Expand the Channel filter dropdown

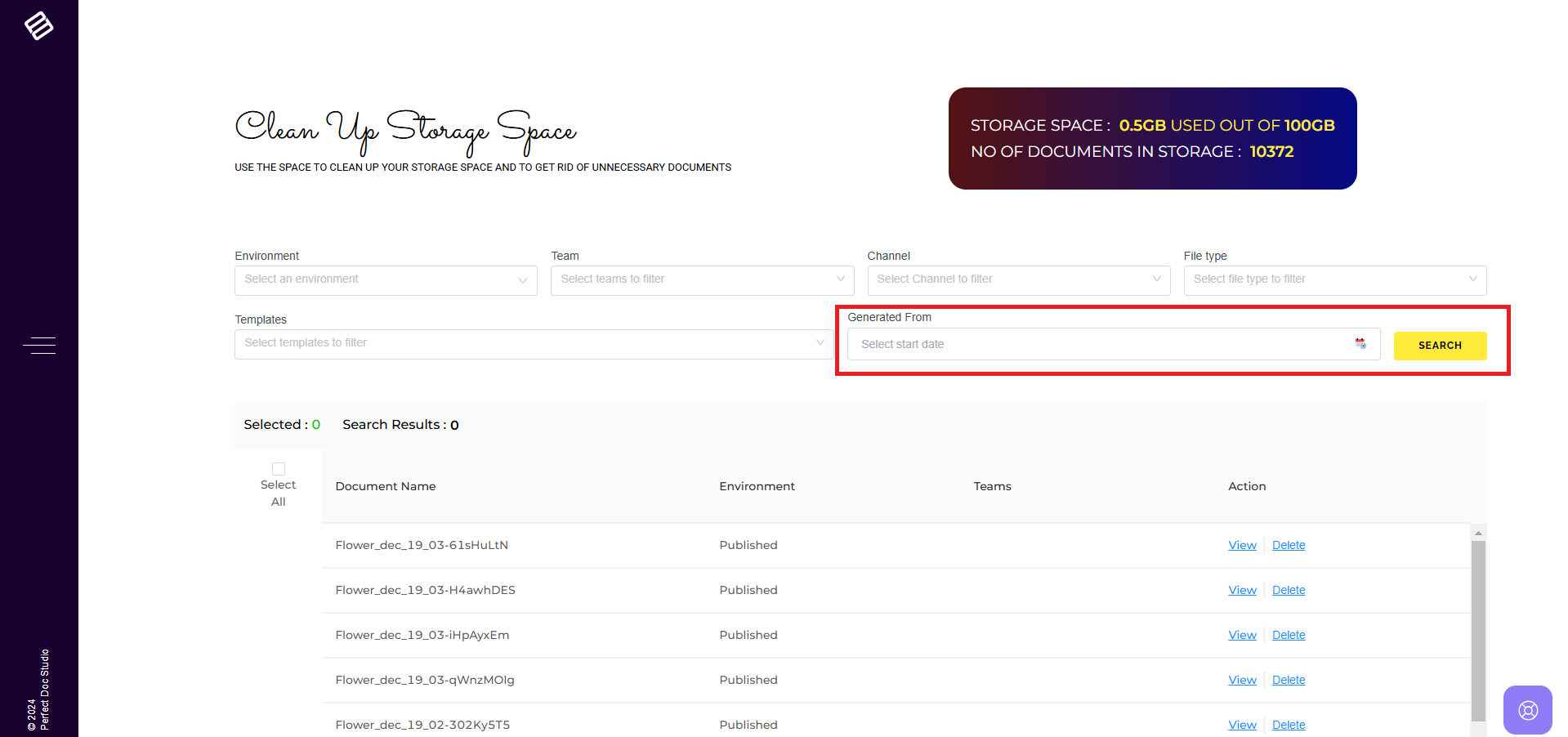[1018, 280]
